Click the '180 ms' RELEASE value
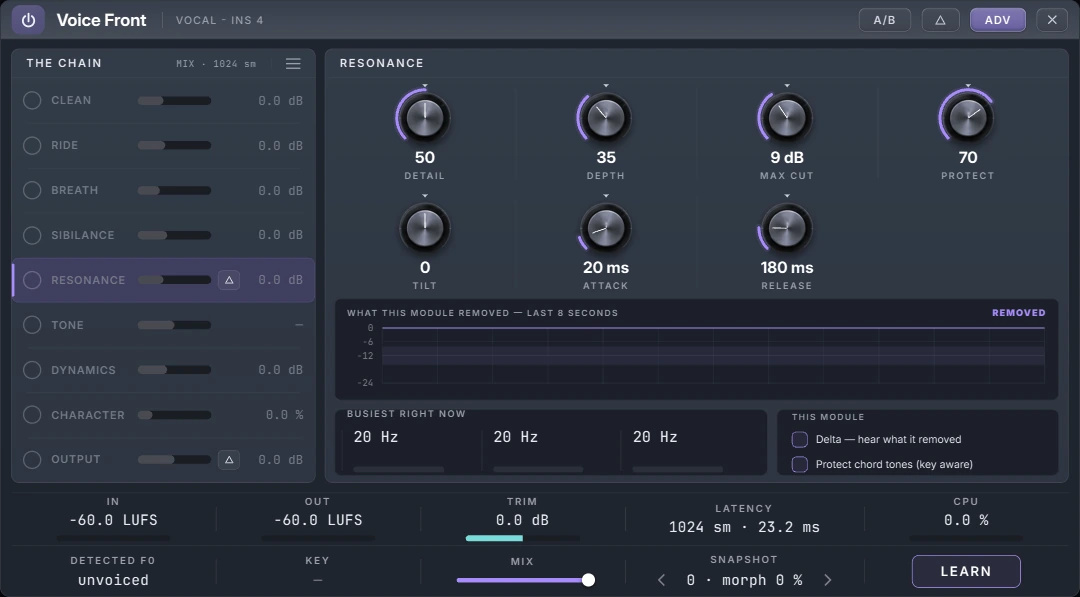Screen dimensions: 1080x597 tap(787, 267)
